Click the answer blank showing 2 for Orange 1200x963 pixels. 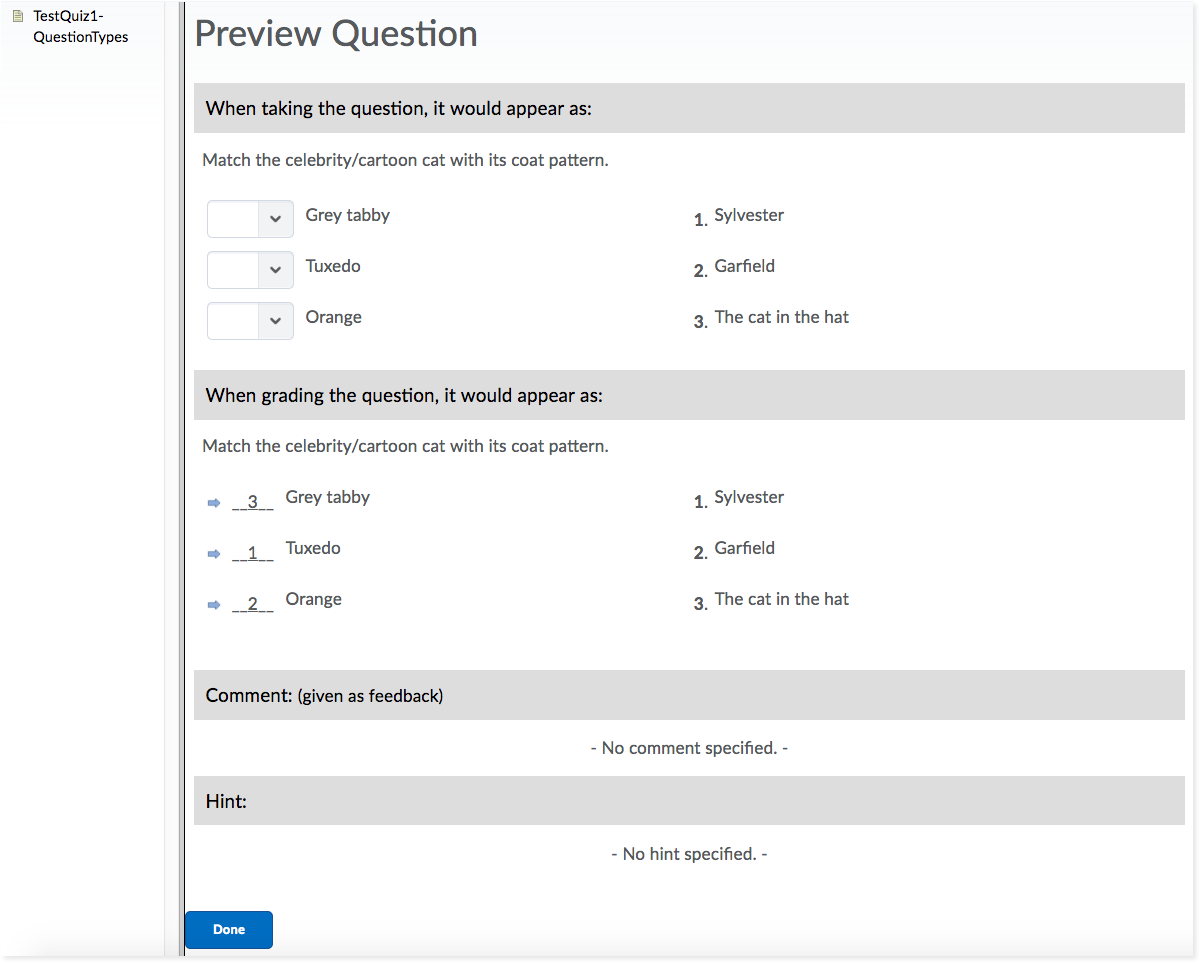(253, 604)
